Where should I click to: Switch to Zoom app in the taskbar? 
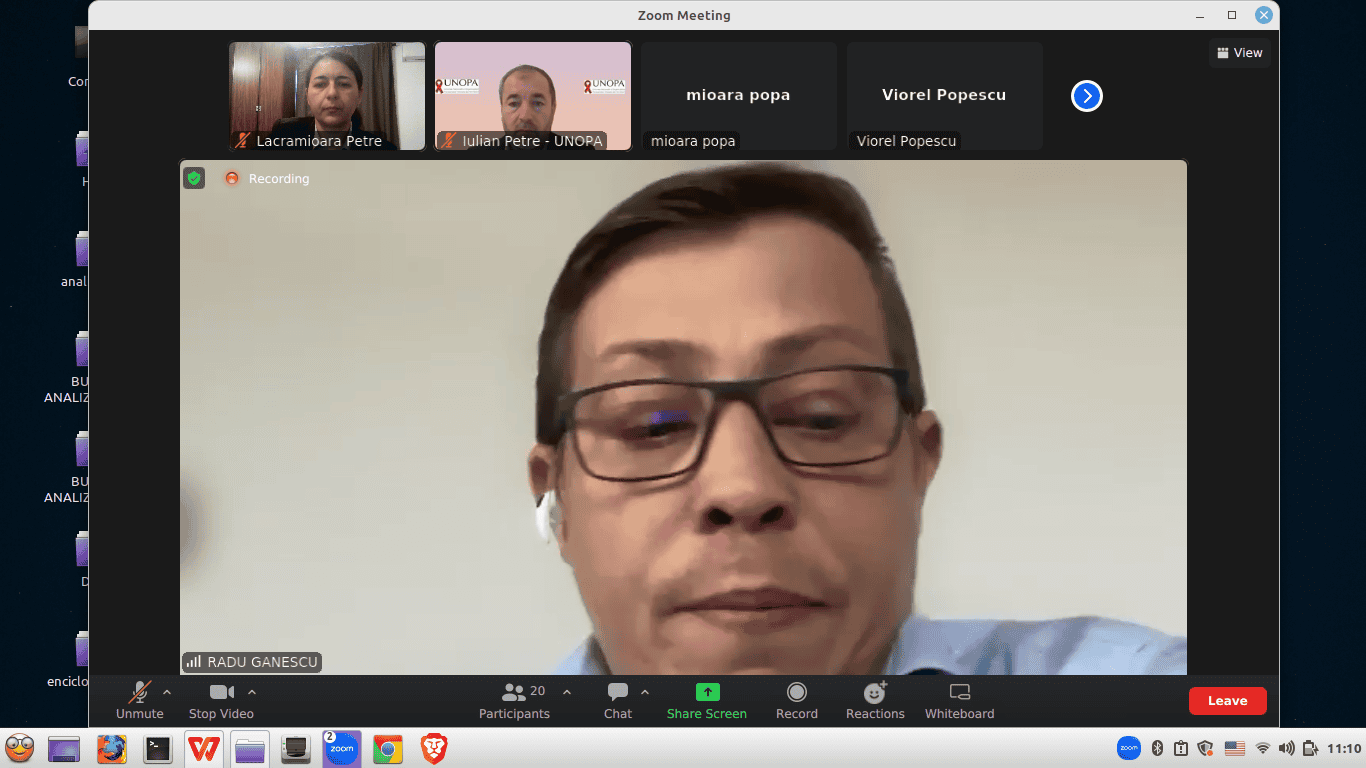point(342,748)
